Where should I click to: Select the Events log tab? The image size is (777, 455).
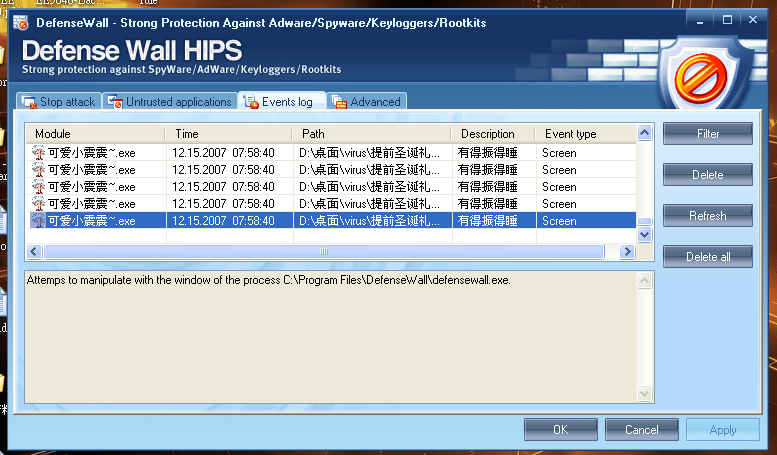pyautogui.click(x=281, y=101)
